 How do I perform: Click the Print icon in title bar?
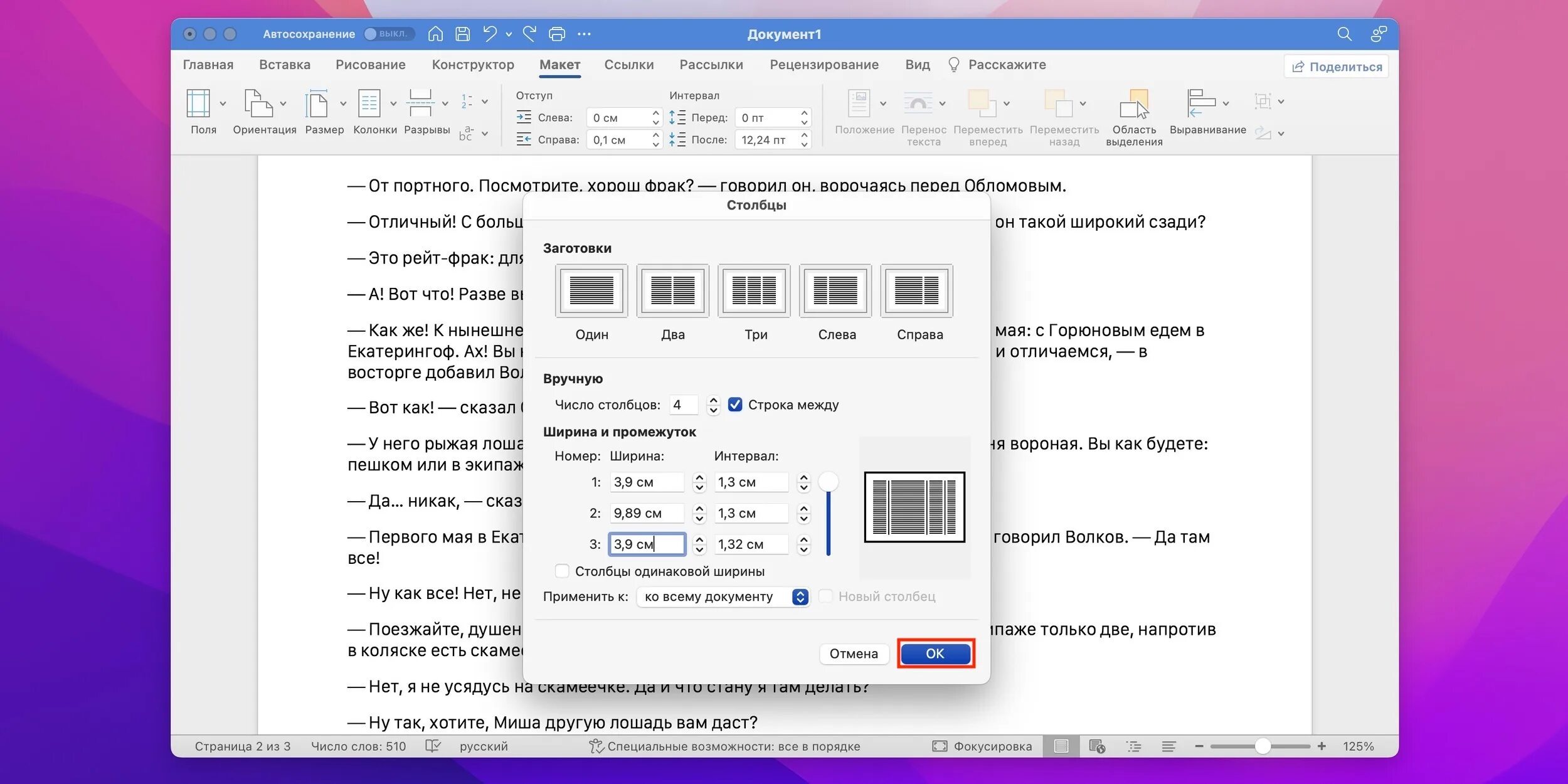point(556,34)
